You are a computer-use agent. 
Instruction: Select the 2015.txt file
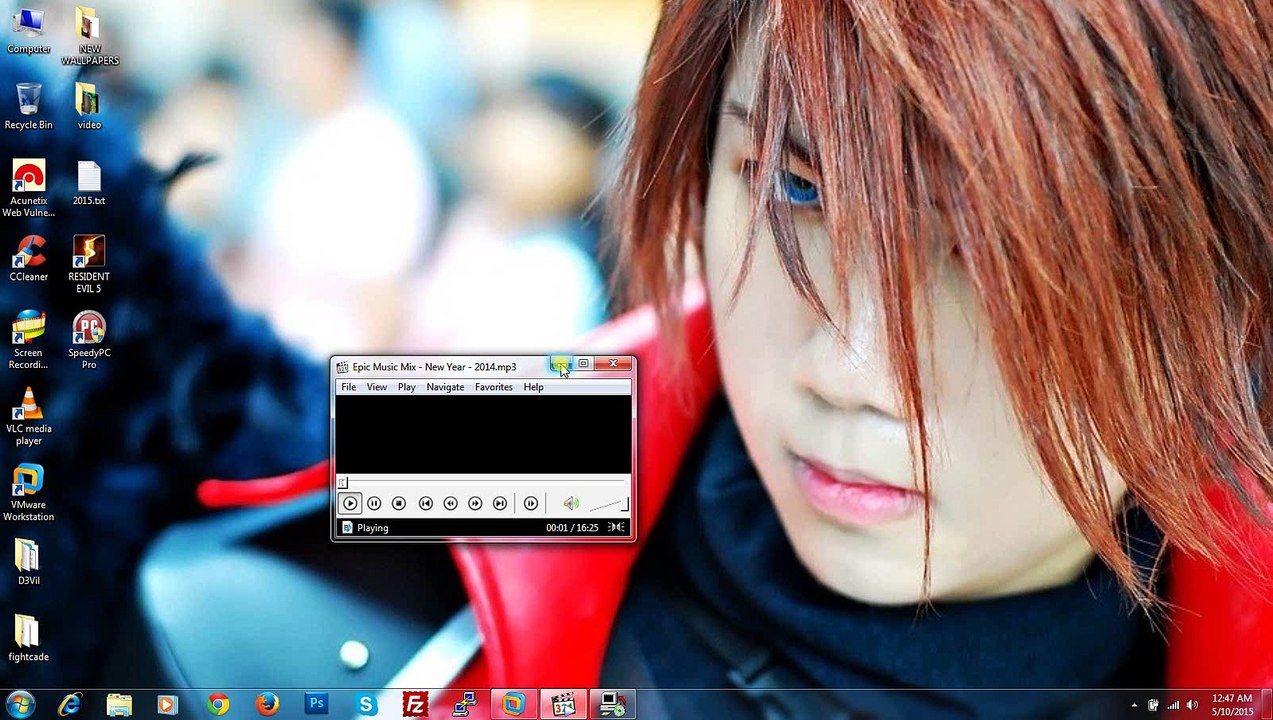point(89,183)
